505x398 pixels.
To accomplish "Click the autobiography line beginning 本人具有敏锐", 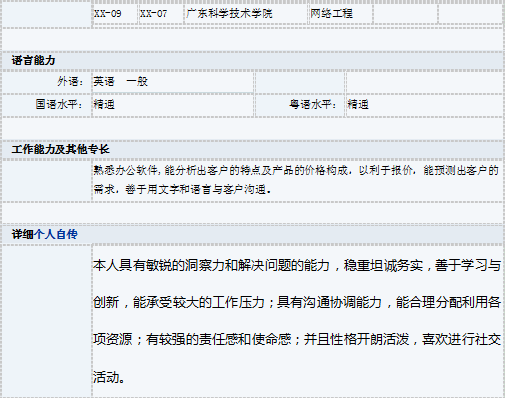I will 297,265.
